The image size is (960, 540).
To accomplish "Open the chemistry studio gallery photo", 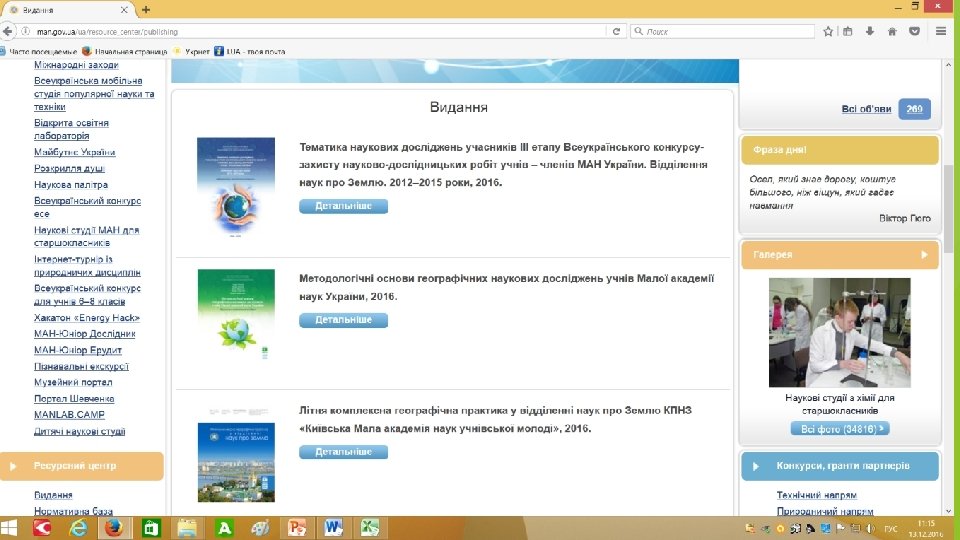I will pos(839,332).
